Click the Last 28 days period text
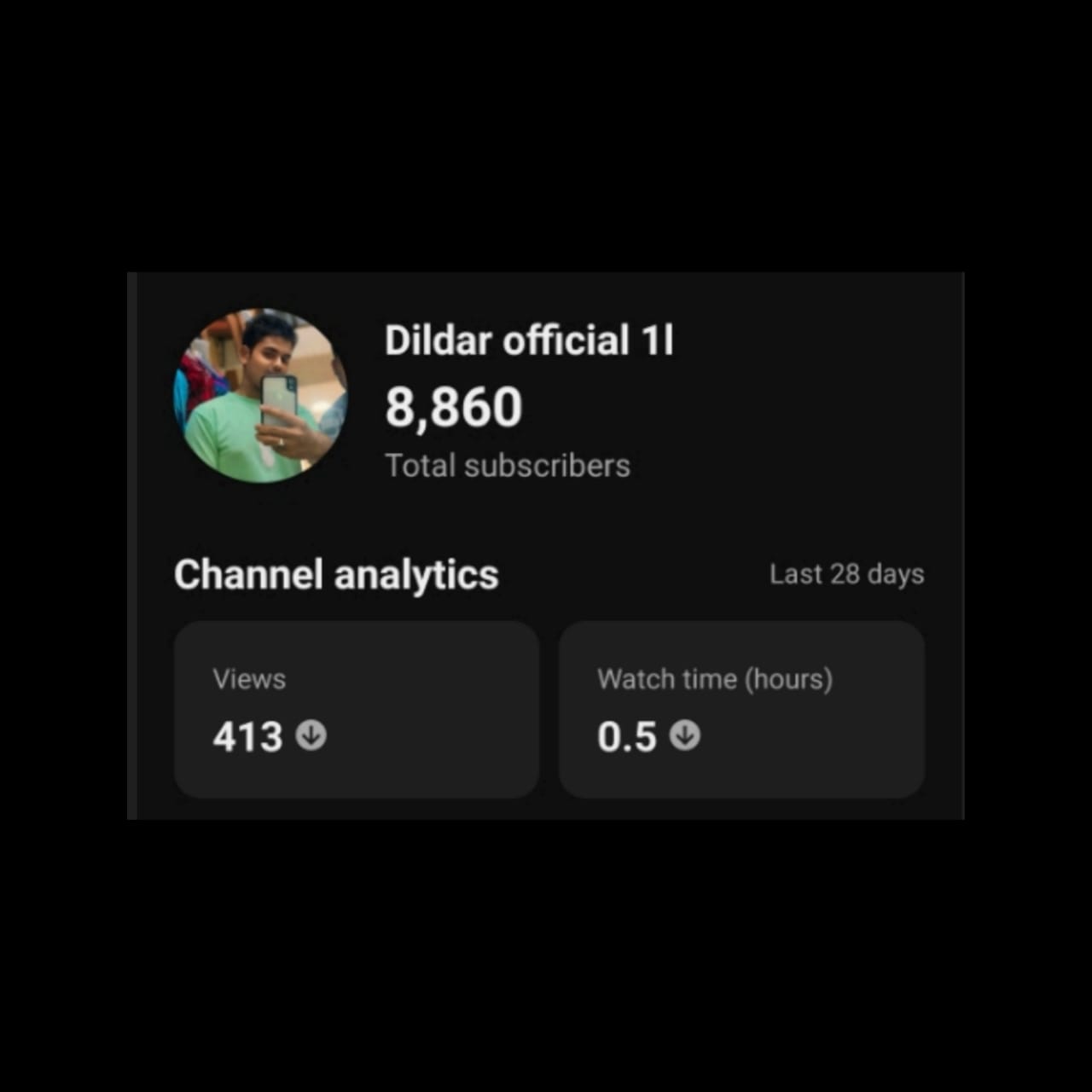Viewport: 1092px width, 1092px height. [x=846, y=574]
